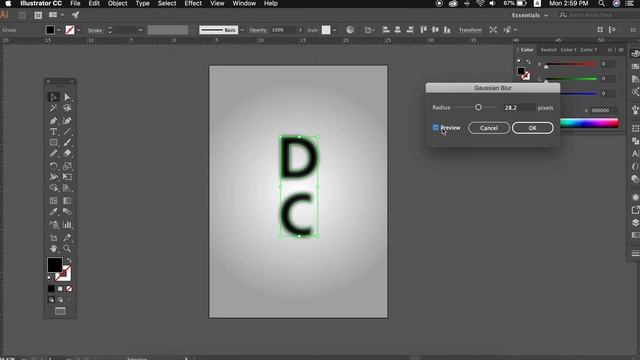
Task: Click the Opacity label link
Action: tap(258, 30)
